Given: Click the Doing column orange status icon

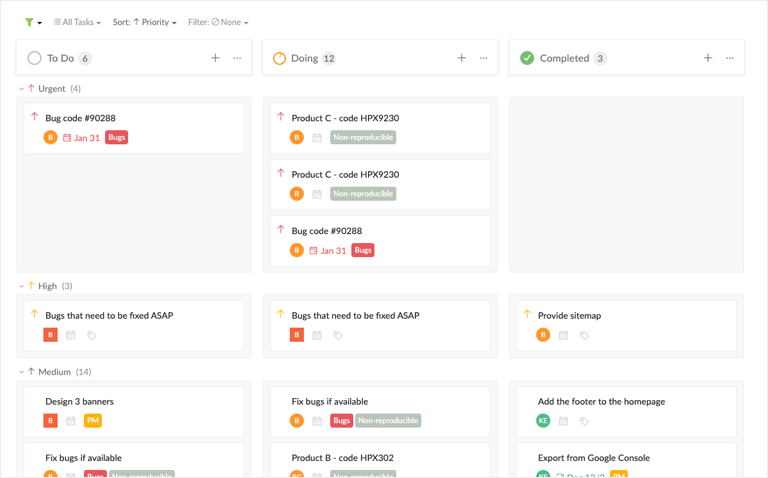Looking at the screenshot, I should pos(279,58).
